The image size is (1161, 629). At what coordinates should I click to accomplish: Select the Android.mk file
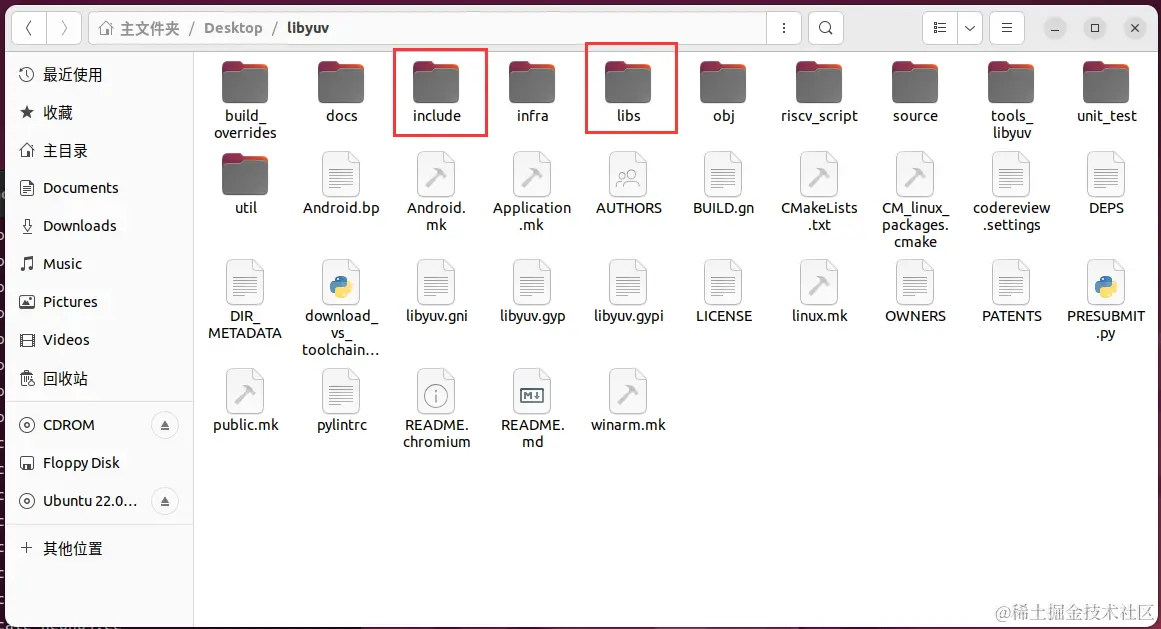point(437,192)
